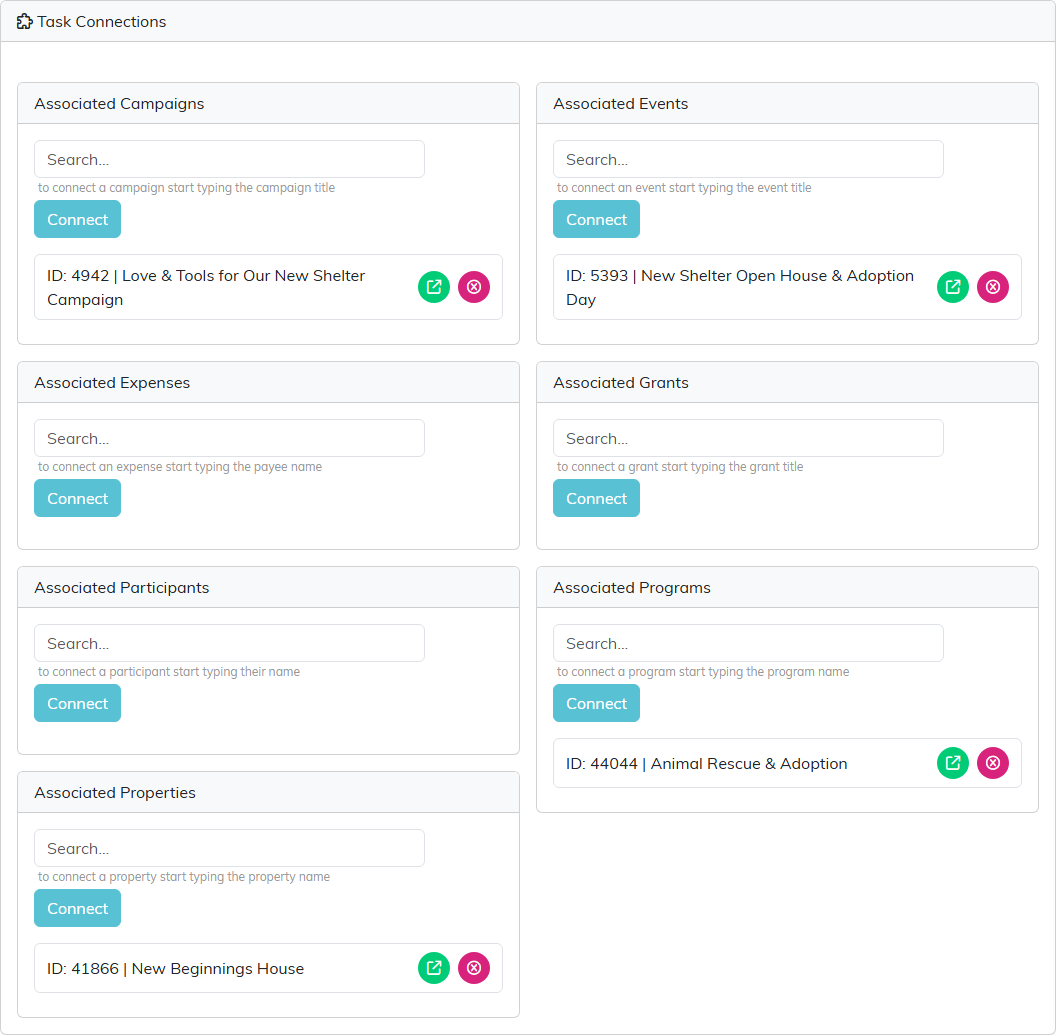Viewport: 1056px width, 1036px height.
Task: Click Connect button under Associated Participants
Action: [77, 703]
